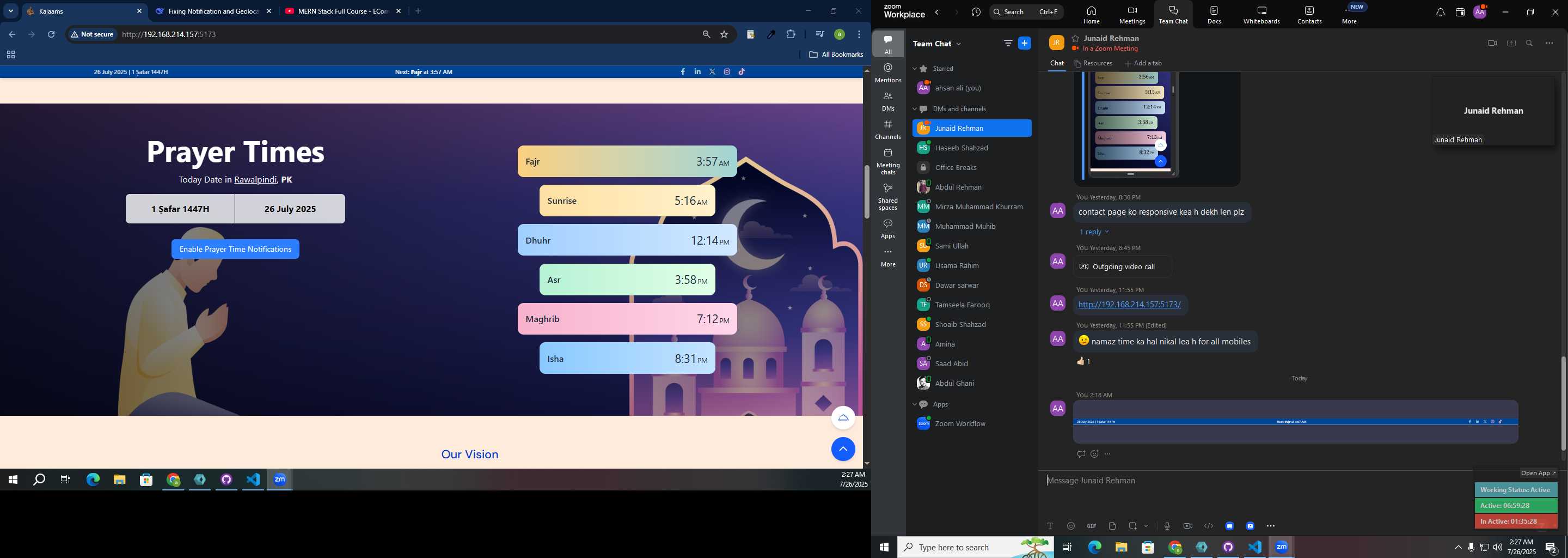The image size is (1568, 558).
Task: Collapse the Apps section in chat list
Action: click(914, 404)
